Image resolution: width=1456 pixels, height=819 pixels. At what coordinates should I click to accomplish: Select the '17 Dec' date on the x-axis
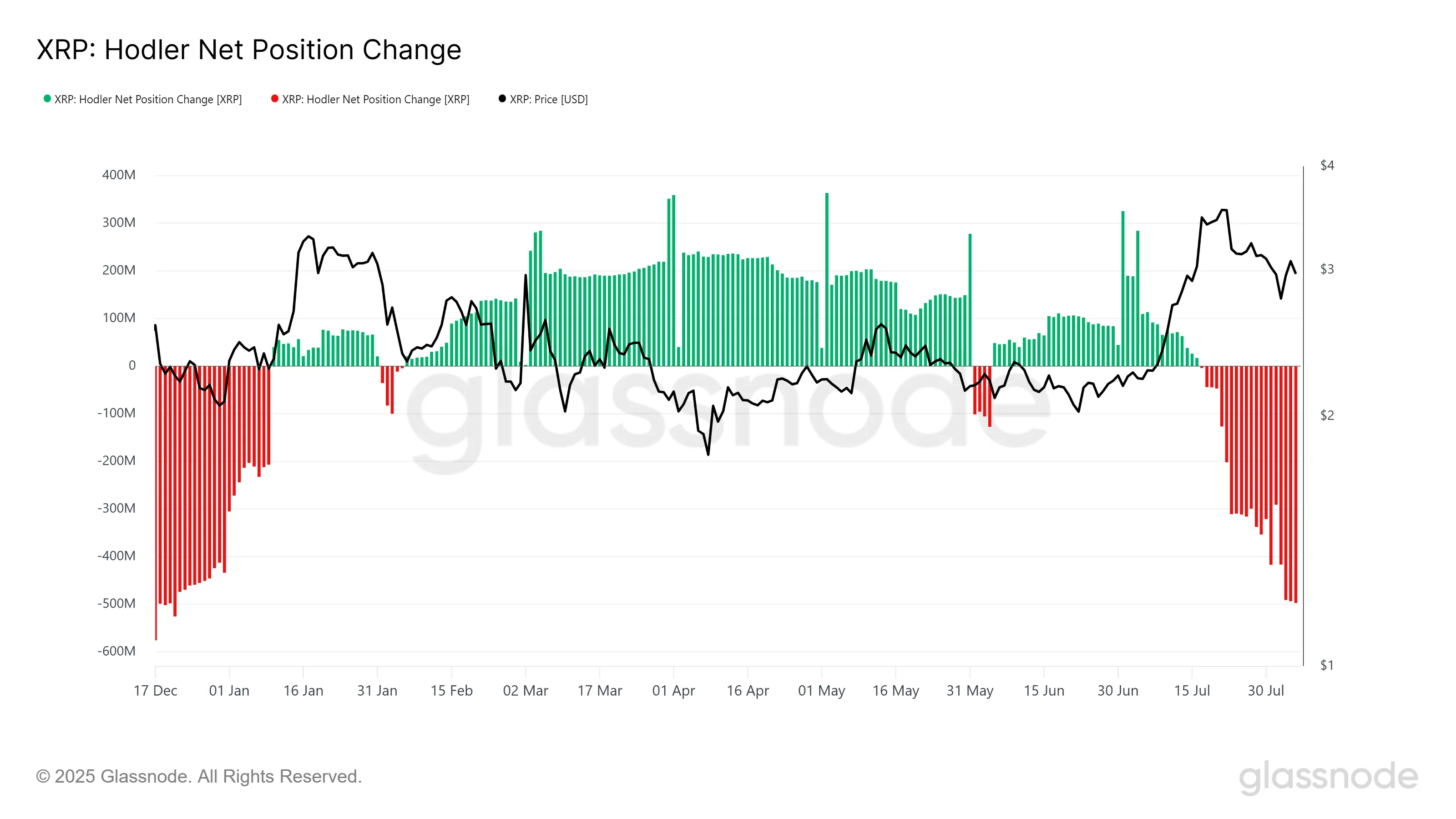(x=156, y=691)
